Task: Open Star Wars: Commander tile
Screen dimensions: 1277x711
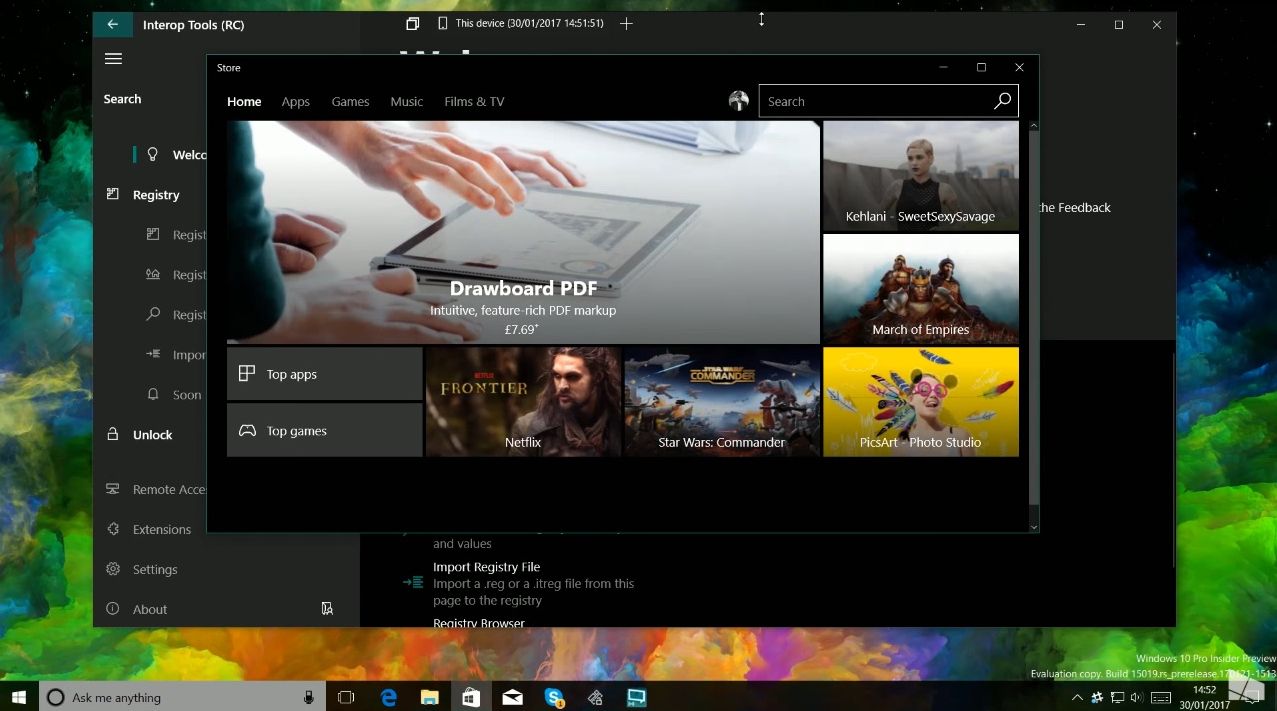Action: [722, 402]
